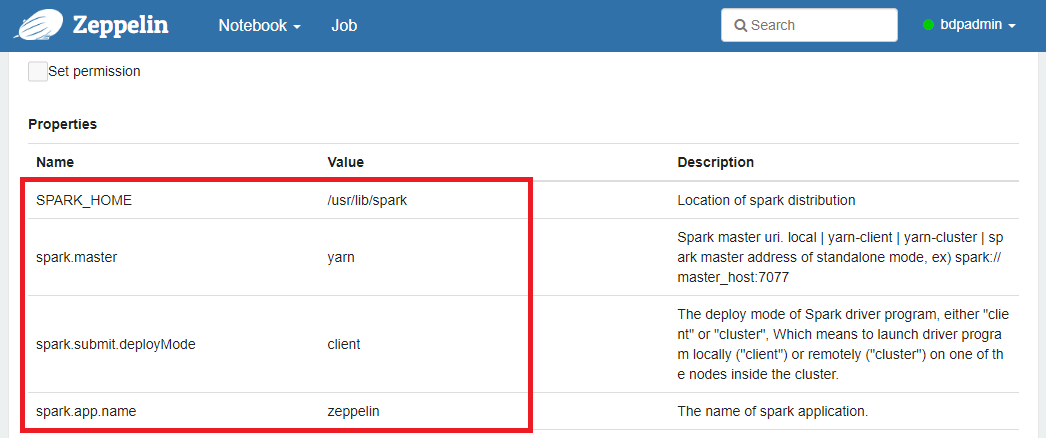Click the Zeppelin airship logo icon
Viewport: 1046px width, 438px height.
(39, 25)
